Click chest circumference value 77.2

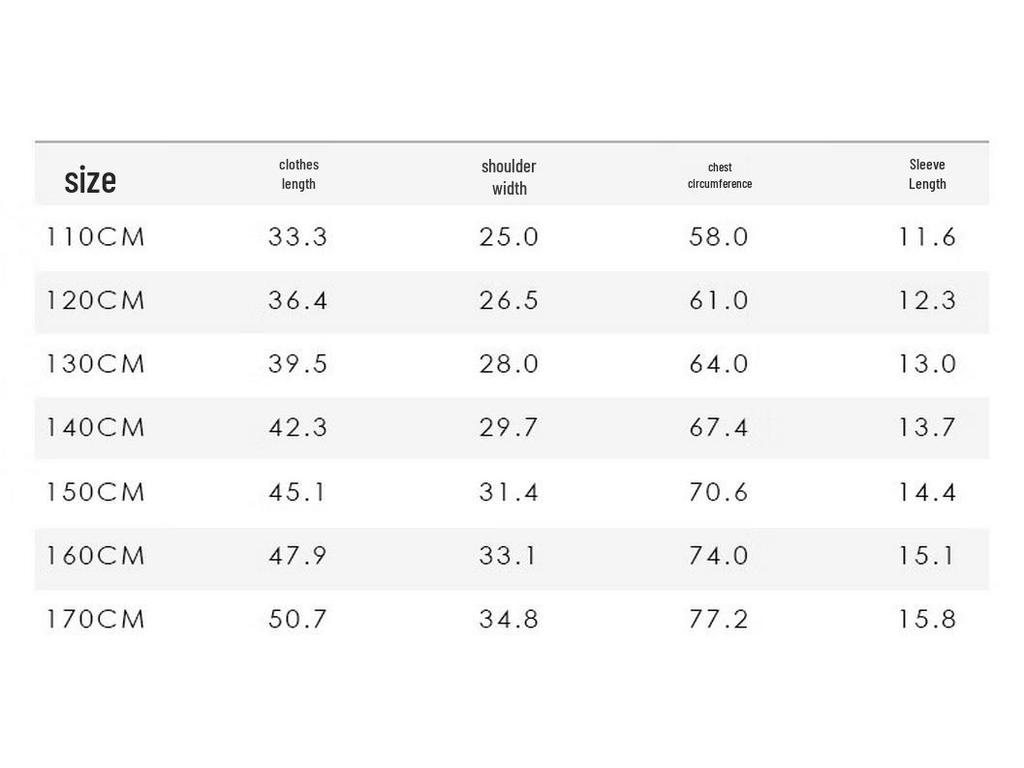(x=718, y=619)
